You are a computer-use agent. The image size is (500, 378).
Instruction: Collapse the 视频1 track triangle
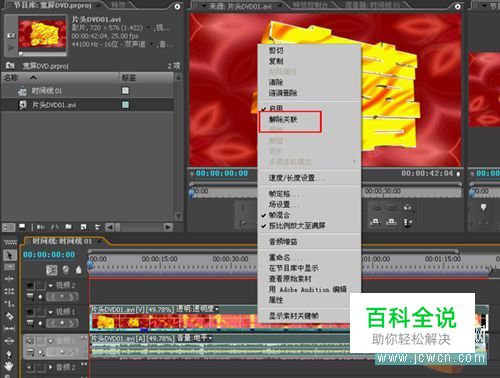point(51,312)
